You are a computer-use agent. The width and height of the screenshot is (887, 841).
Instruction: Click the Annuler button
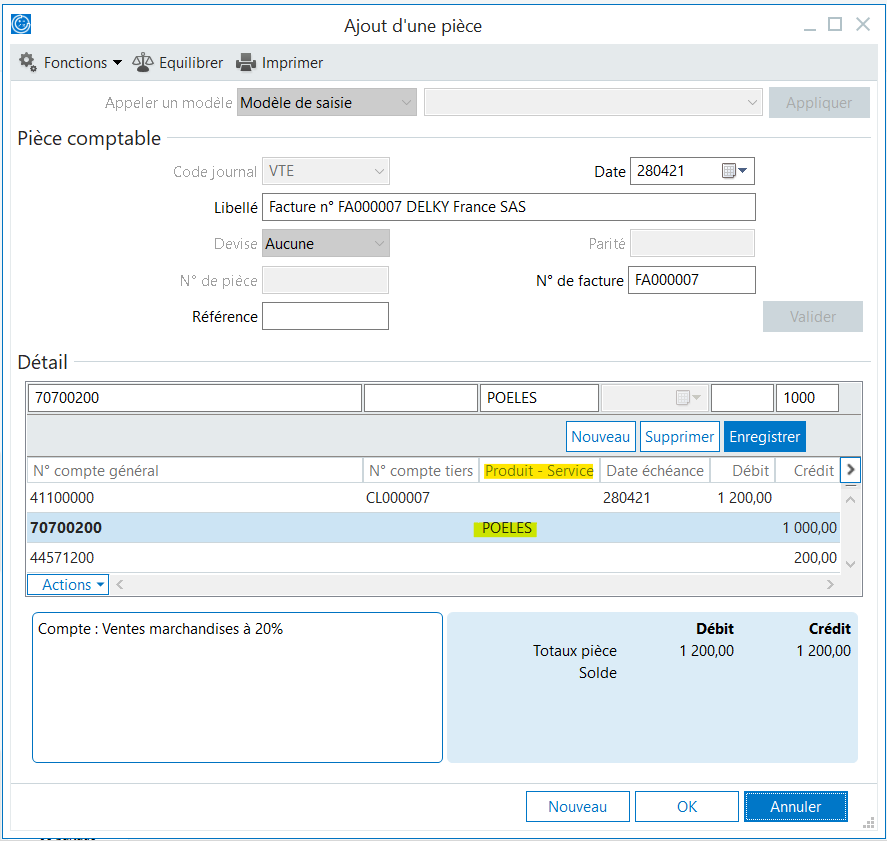795,806
